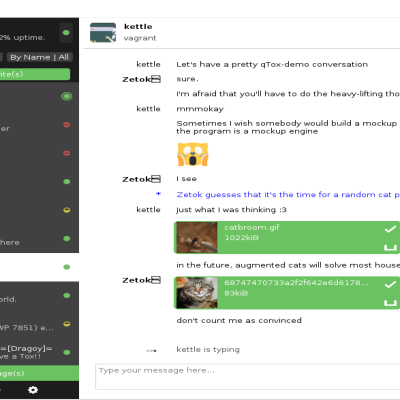Collapse the green 'age(s)' group header at bottom

[39, 373]
